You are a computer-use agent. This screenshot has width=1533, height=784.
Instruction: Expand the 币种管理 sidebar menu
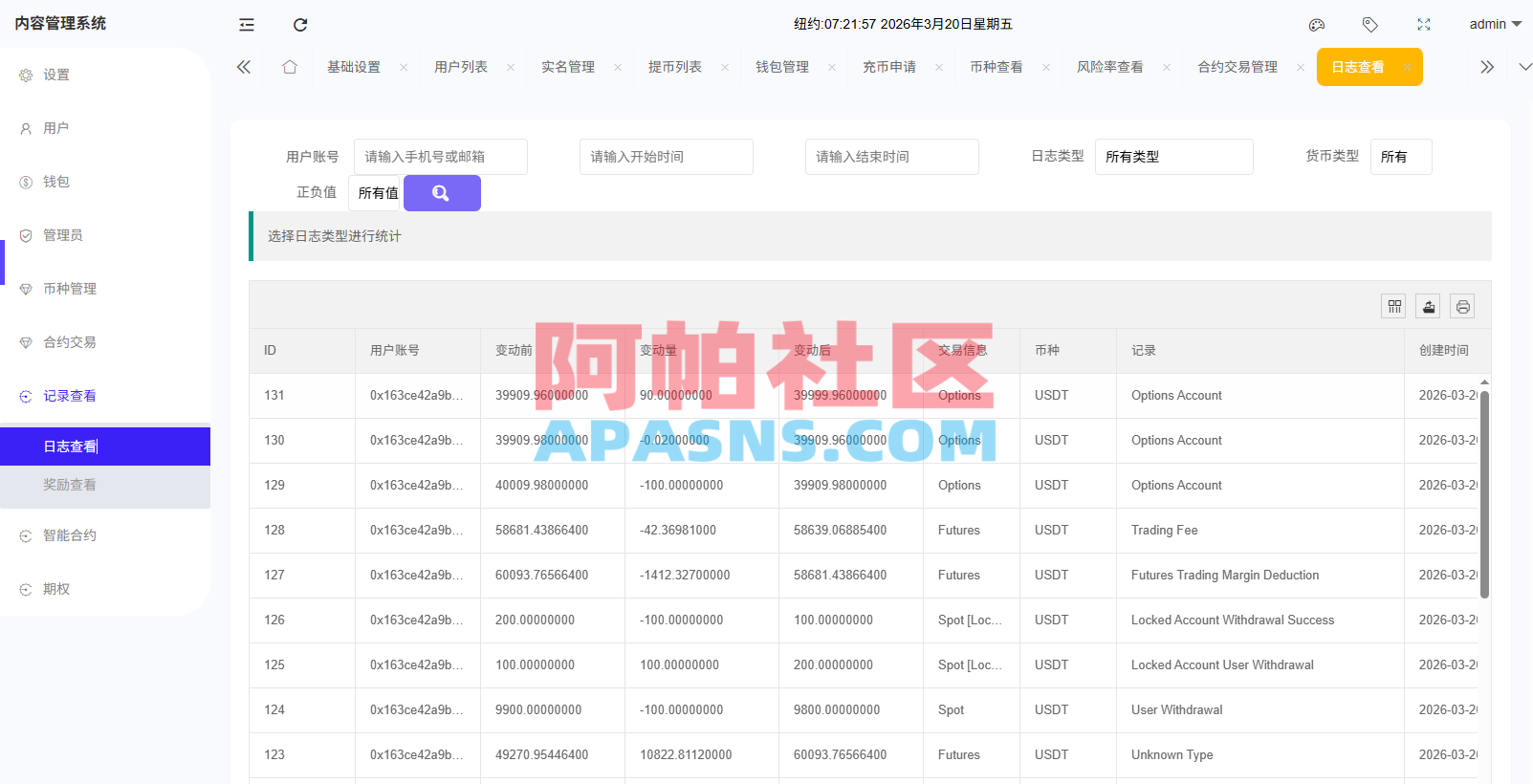[105, 289]
